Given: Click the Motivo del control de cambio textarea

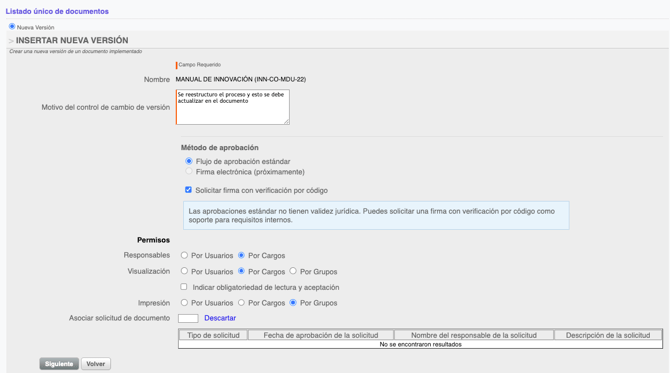Looking at the screenshot, I should pyautogui.click(x=232, y=107).
